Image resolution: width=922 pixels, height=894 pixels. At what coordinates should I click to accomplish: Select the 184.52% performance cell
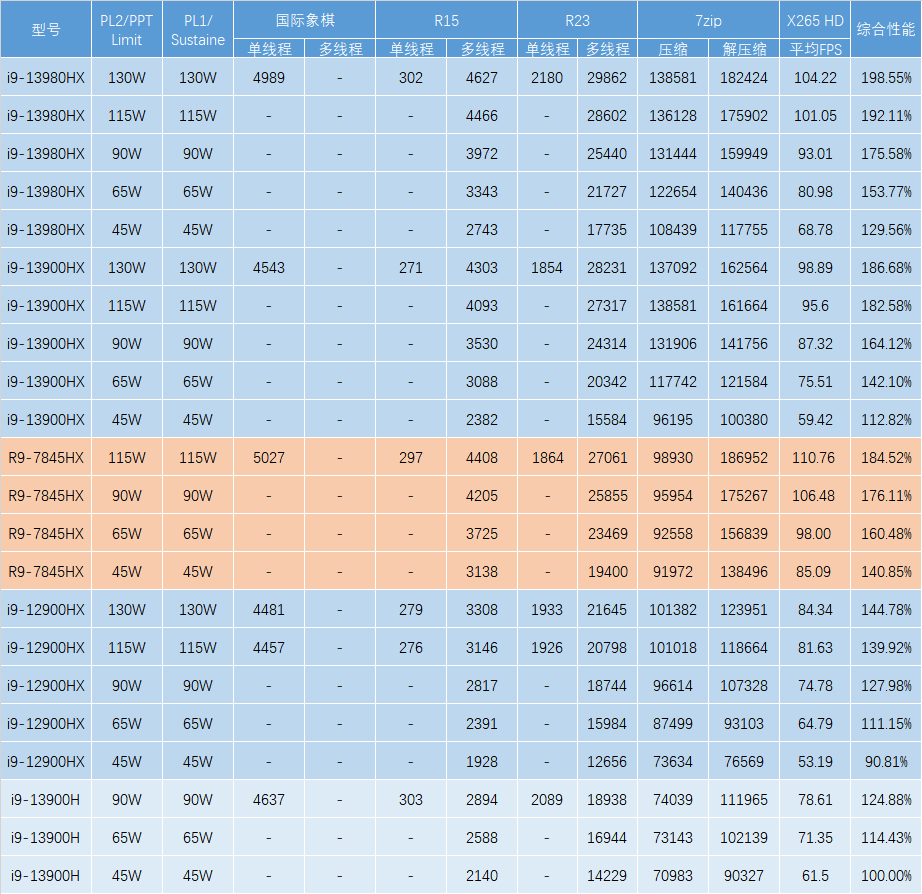coord(886,457)
